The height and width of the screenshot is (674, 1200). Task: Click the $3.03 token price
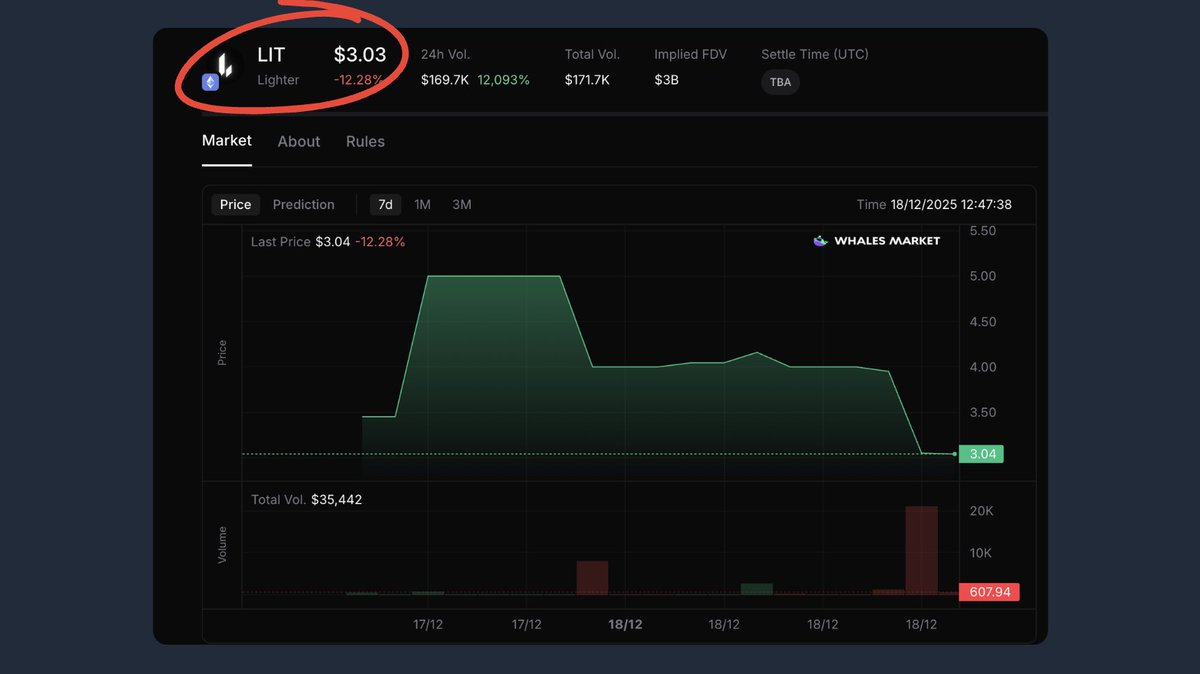[360, 54]
